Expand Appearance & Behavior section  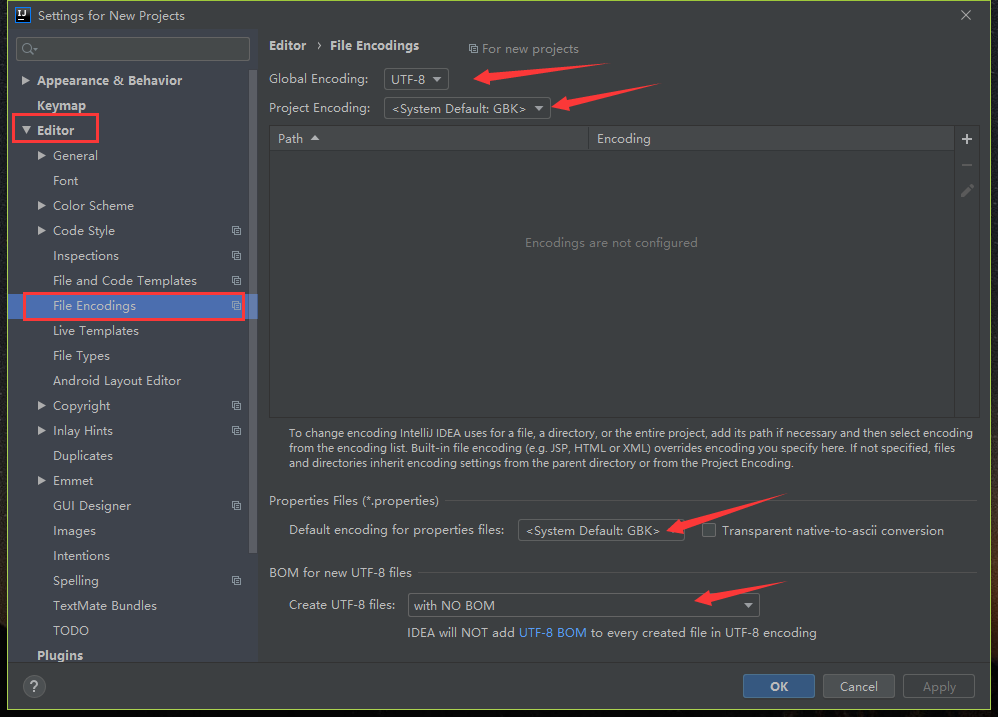point(25,80)
